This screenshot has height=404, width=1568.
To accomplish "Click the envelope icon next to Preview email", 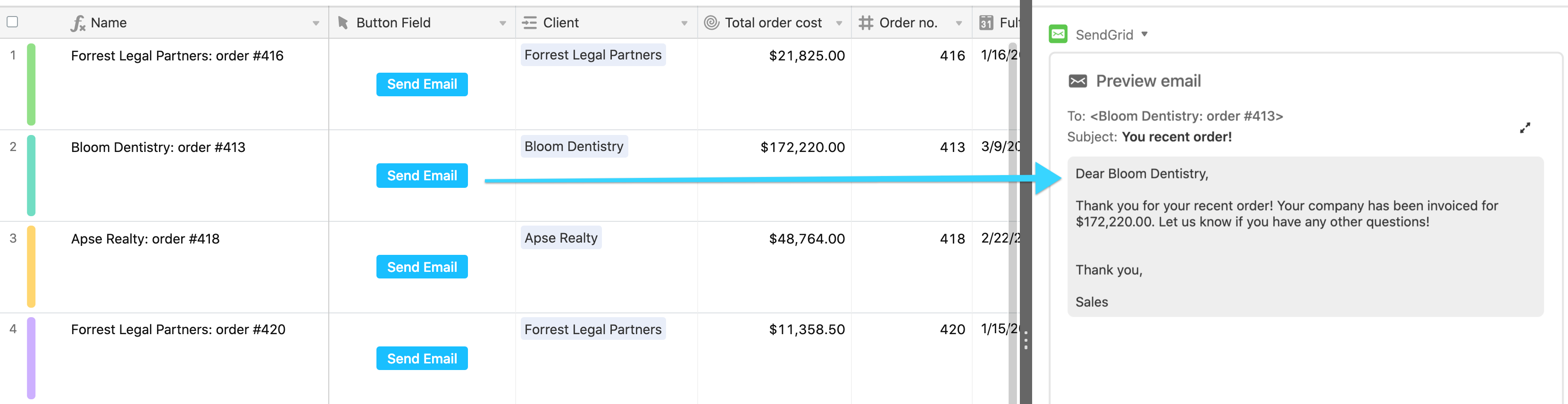I will pos(1077,81).
